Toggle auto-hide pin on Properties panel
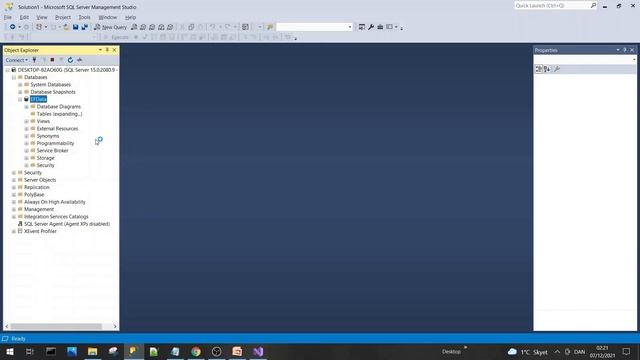640x360 pixels. point(624,50)
